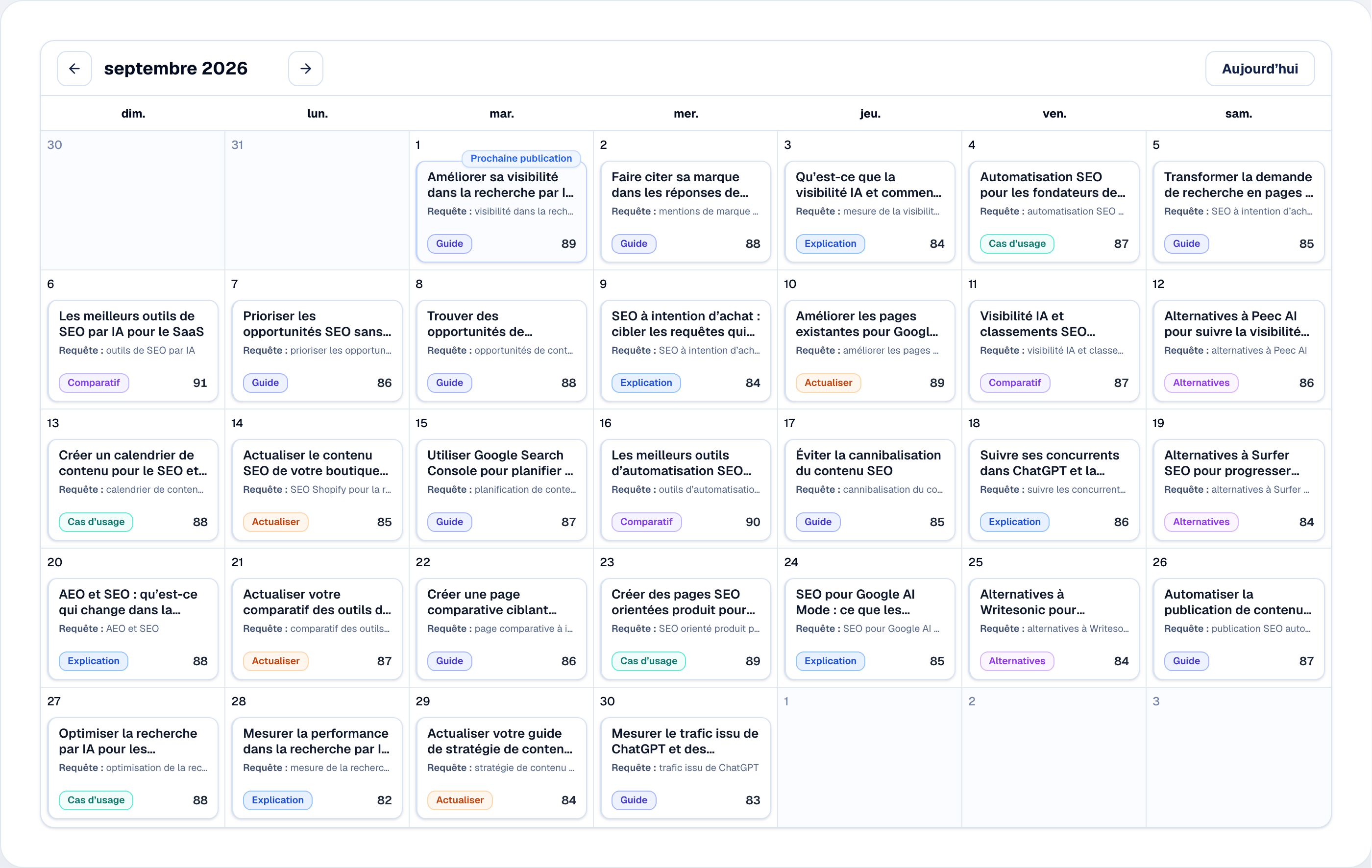Click the 'septembre 2026' month title
Screen dimensions: 1372x868
tap(175, 69)
